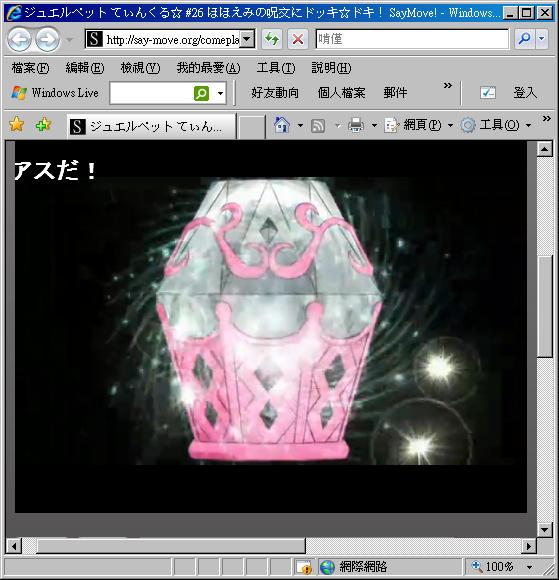This screenshot has width=559, height=580.
Task: Open 好友動向 on Windows Live toolbar
Action: tap(275, 93)
